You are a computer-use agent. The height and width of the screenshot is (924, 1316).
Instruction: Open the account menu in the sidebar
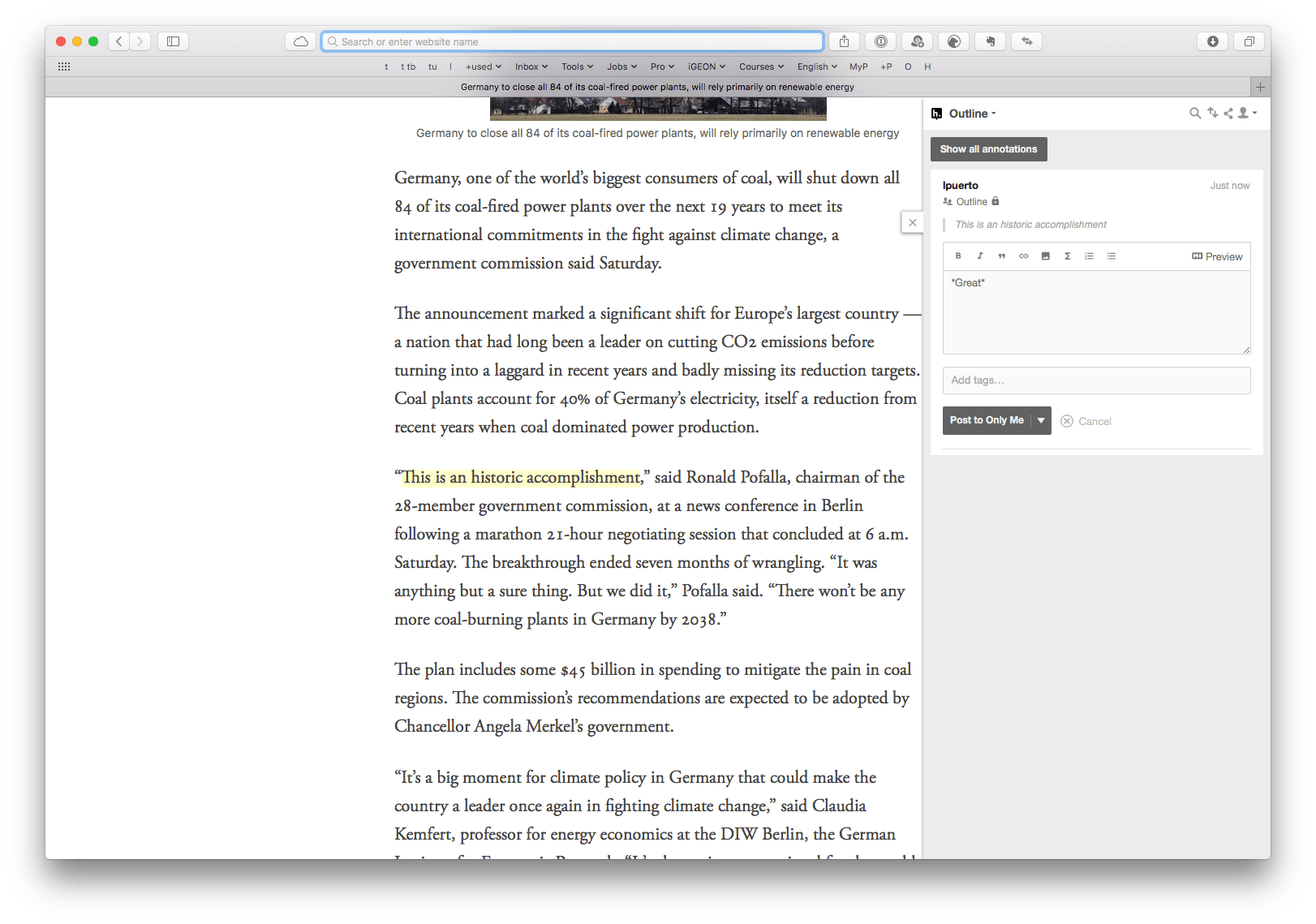coord(1246,113)
